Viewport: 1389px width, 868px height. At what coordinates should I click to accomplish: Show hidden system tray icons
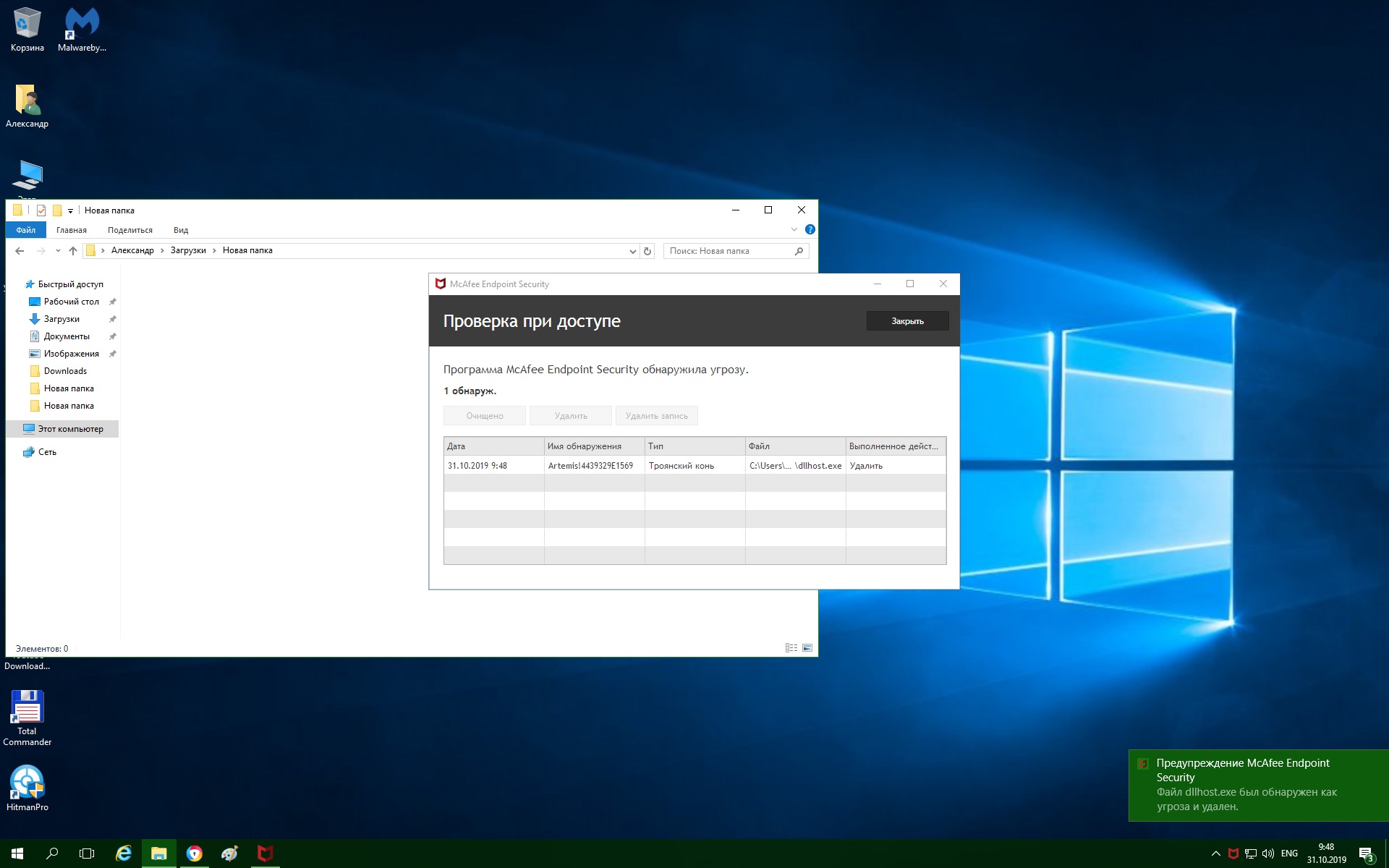point(1215,854)
